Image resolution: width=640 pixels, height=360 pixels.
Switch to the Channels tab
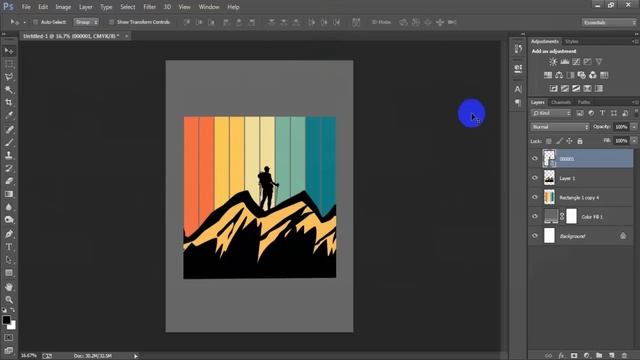tap(561, 102)
